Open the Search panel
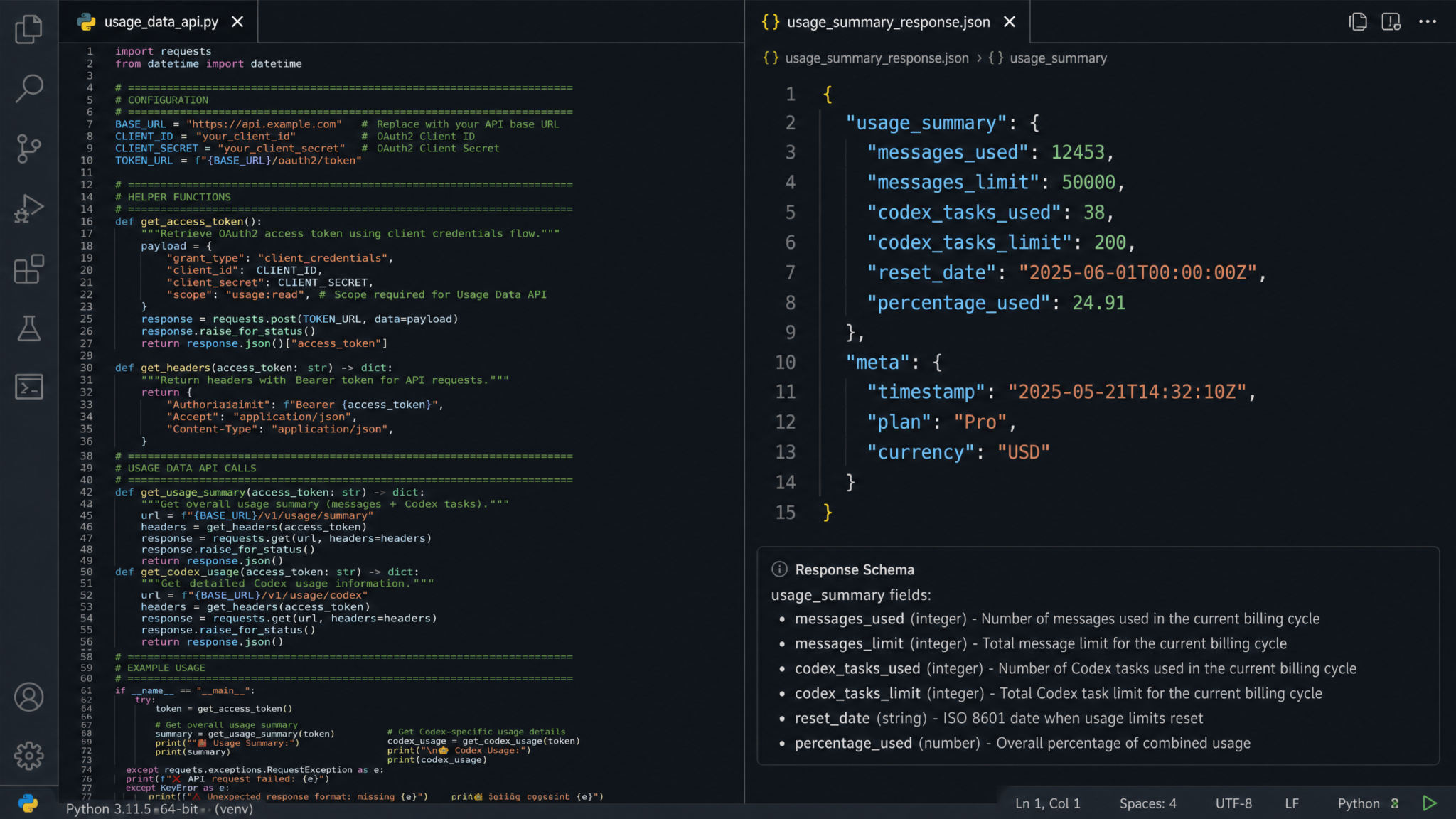Viewport: 1456px width, 819px height. (x=28, y=88)
